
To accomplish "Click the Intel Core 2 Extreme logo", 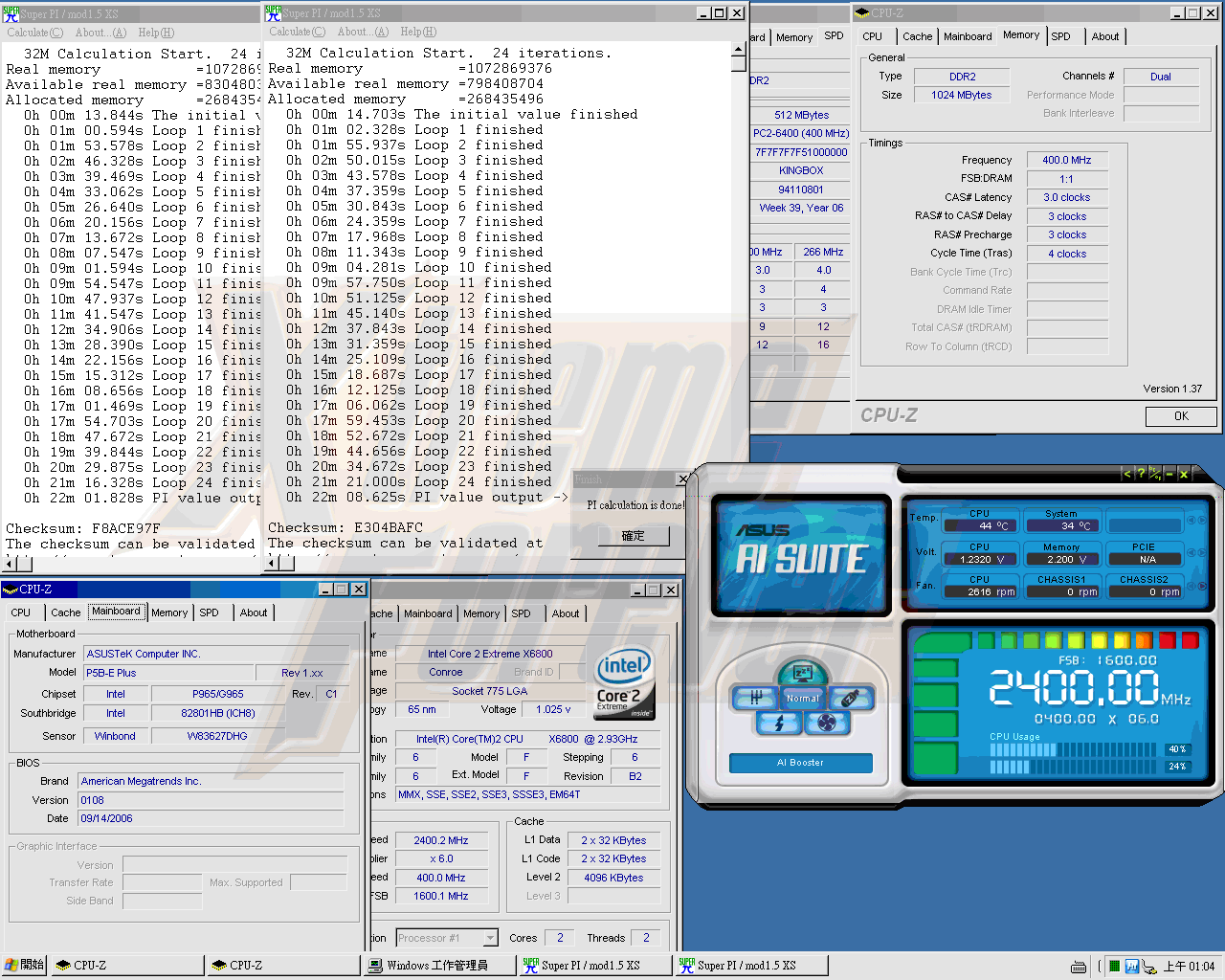I will point(625,683).
